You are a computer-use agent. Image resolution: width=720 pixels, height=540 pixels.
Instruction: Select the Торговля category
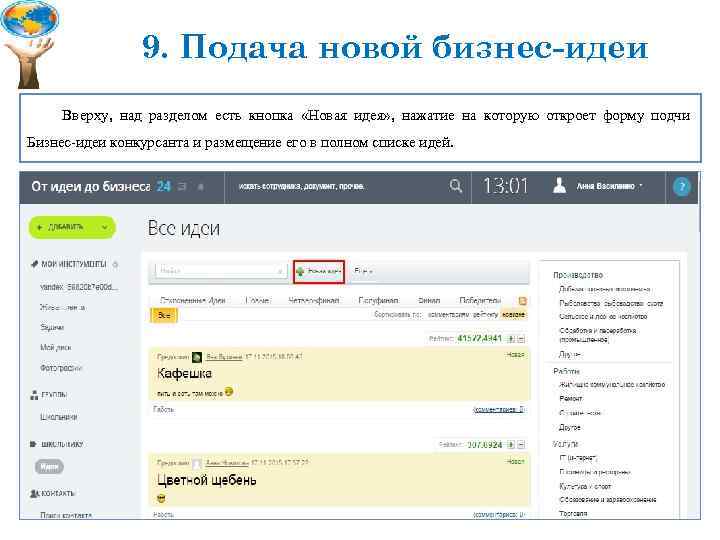click(x=573, y=513)
